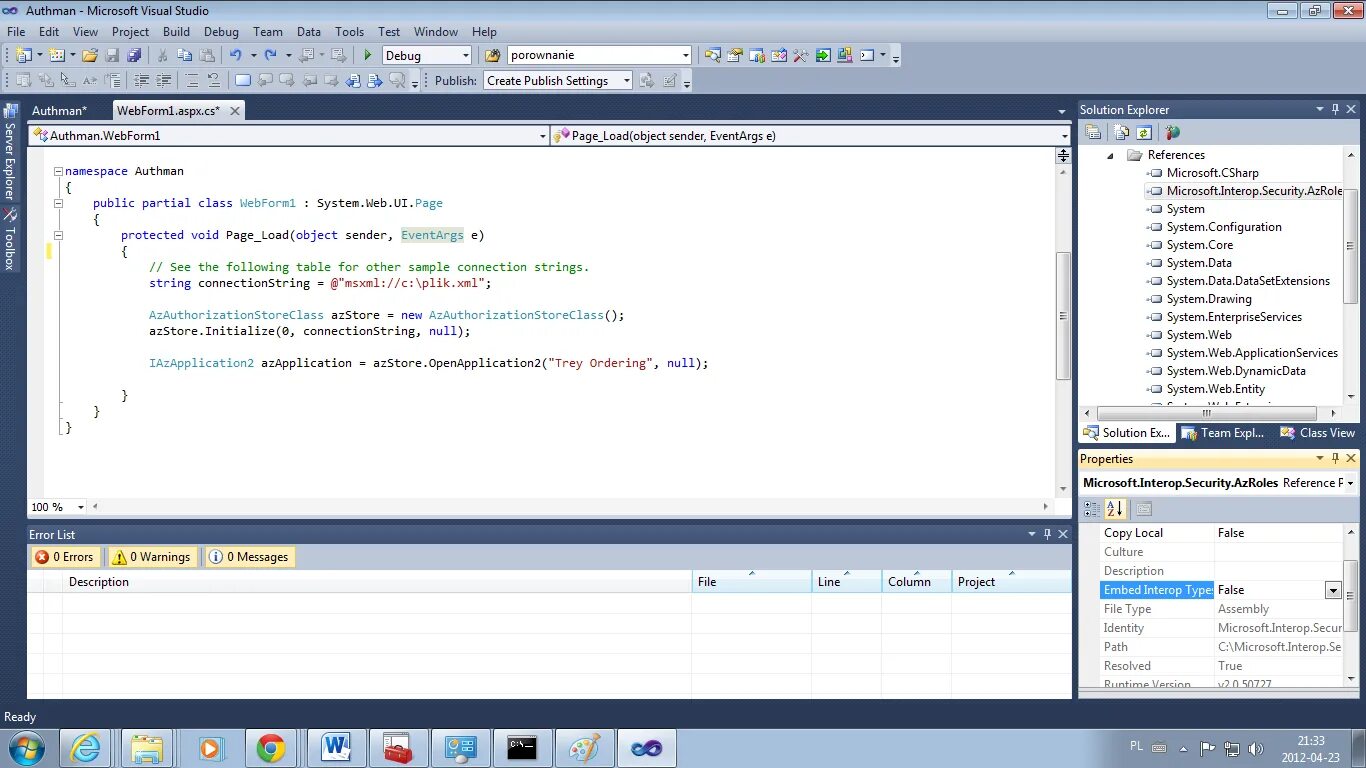
Task: Click Show All Files icon
Action: [x=1122, y=132]
